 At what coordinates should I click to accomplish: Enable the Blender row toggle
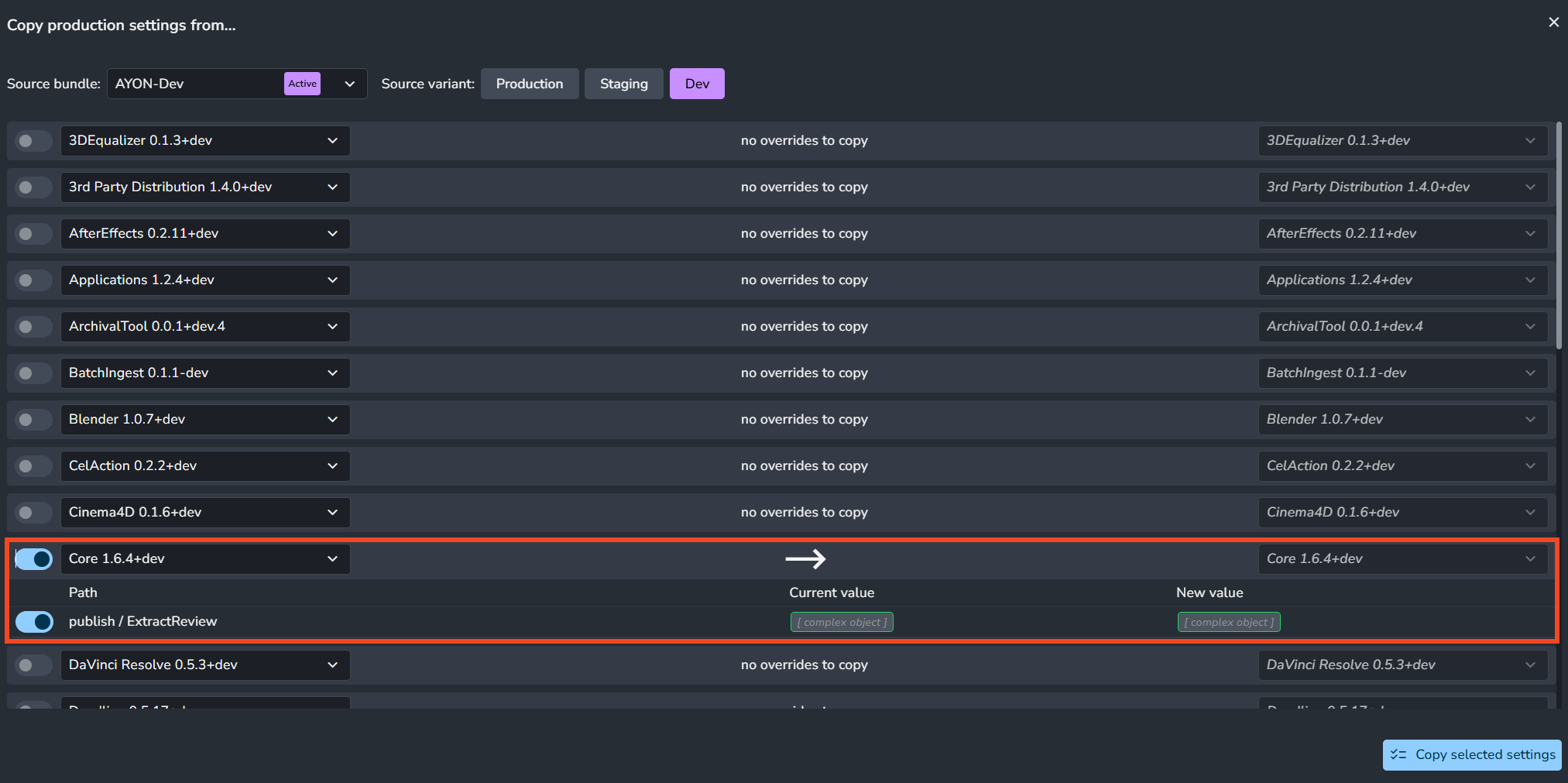34,420
